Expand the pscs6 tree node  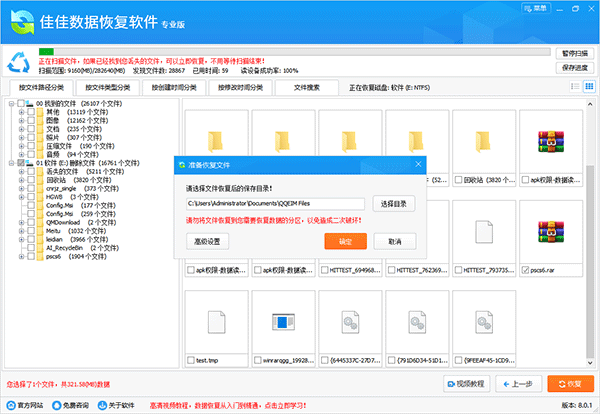(21, 256)
